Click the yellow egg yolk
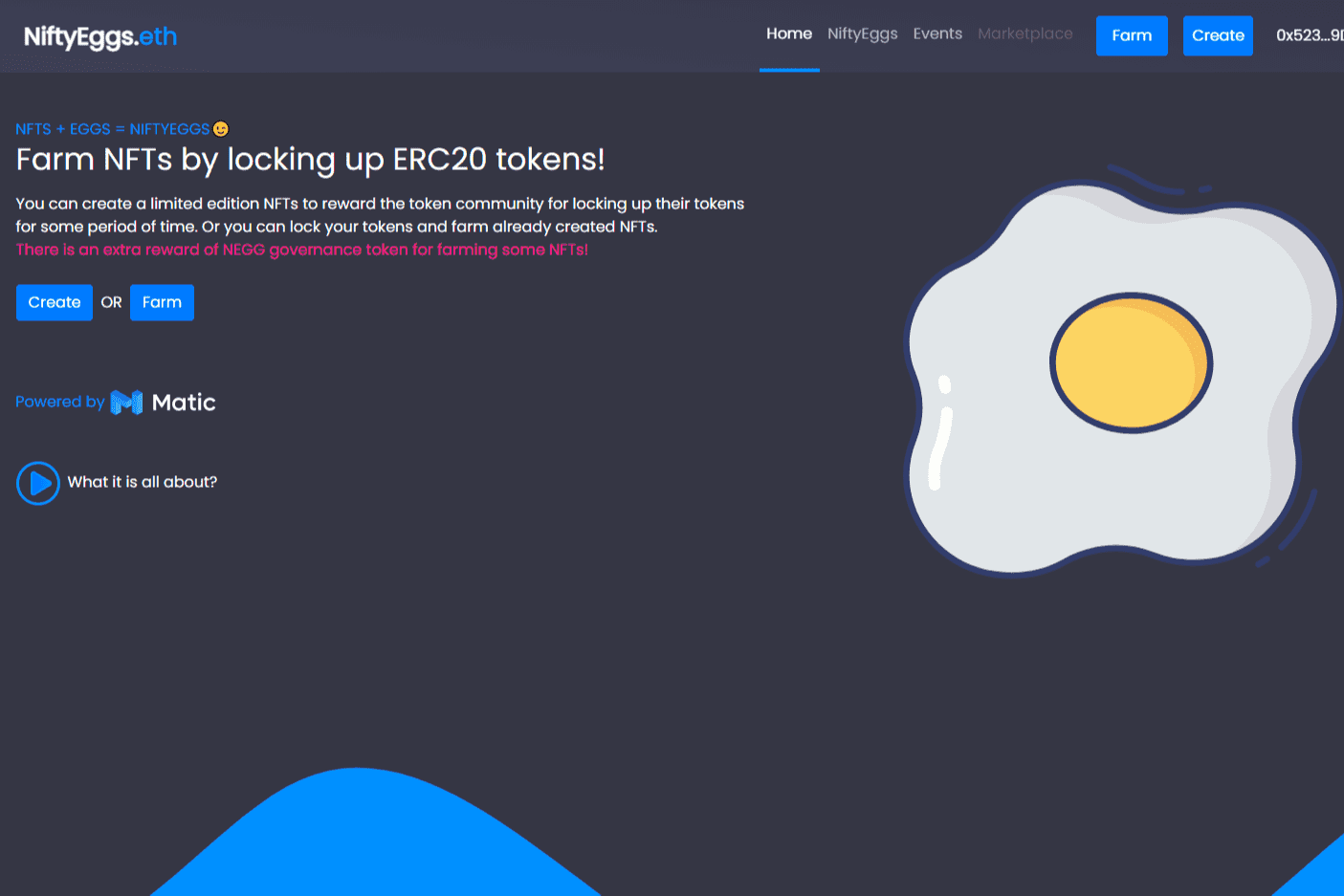This screenshot has width=1344, height=896. [x=1130, y=363]
